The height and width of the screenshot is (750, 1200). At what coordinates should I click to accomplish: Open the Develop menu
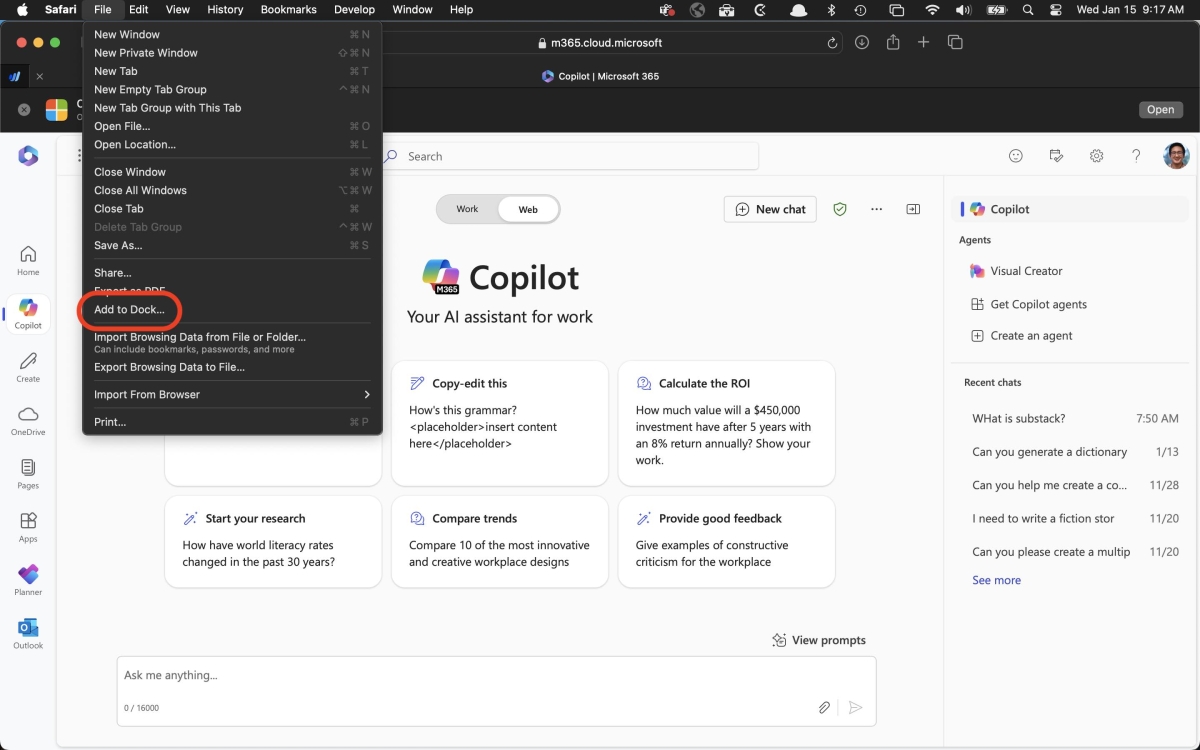[354, 10]
